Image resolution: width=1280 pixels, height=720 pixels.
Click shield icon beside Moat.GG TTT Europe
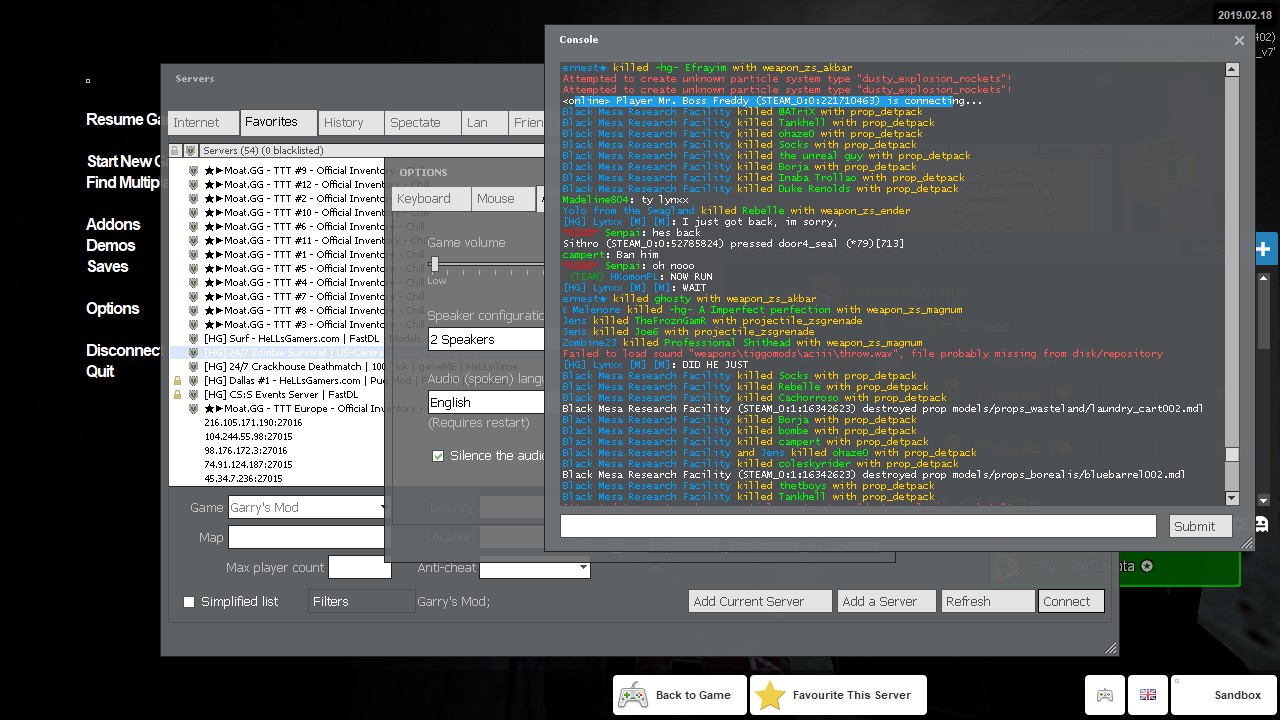pos(194,409)
